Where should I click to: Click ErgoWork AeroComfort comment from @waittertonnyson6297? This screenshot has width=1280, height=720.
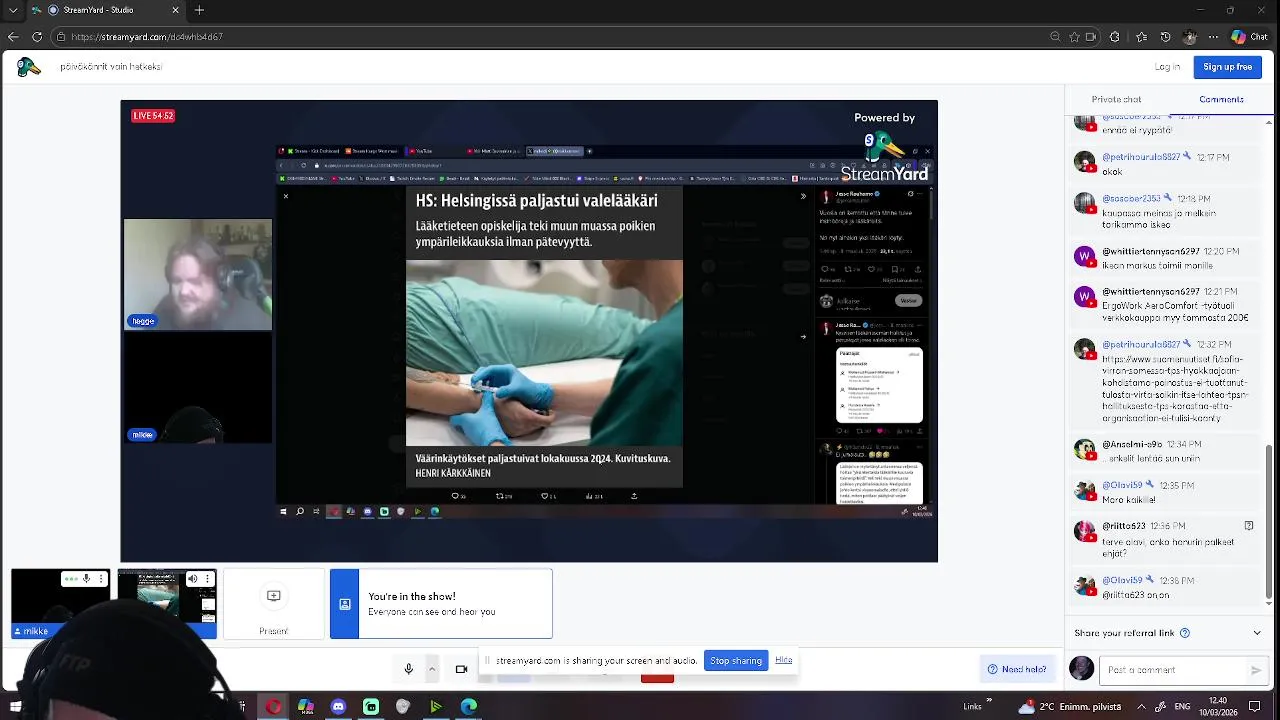click(x=1166, y=303)
